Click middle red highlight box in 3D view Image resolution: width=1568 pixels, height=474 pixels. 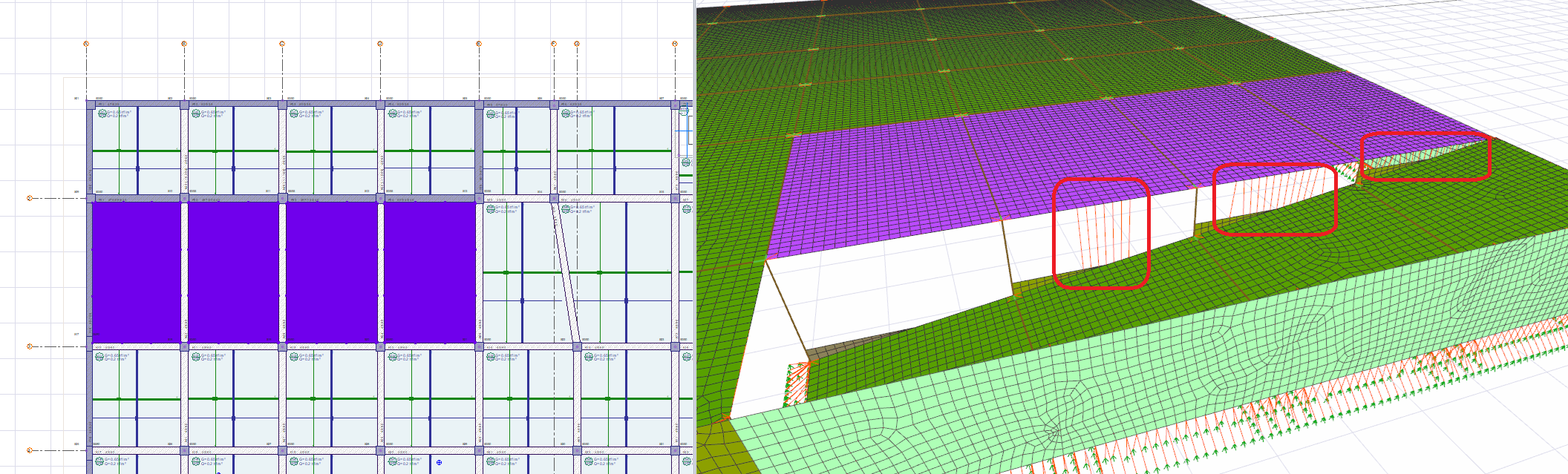[1274, 200]
